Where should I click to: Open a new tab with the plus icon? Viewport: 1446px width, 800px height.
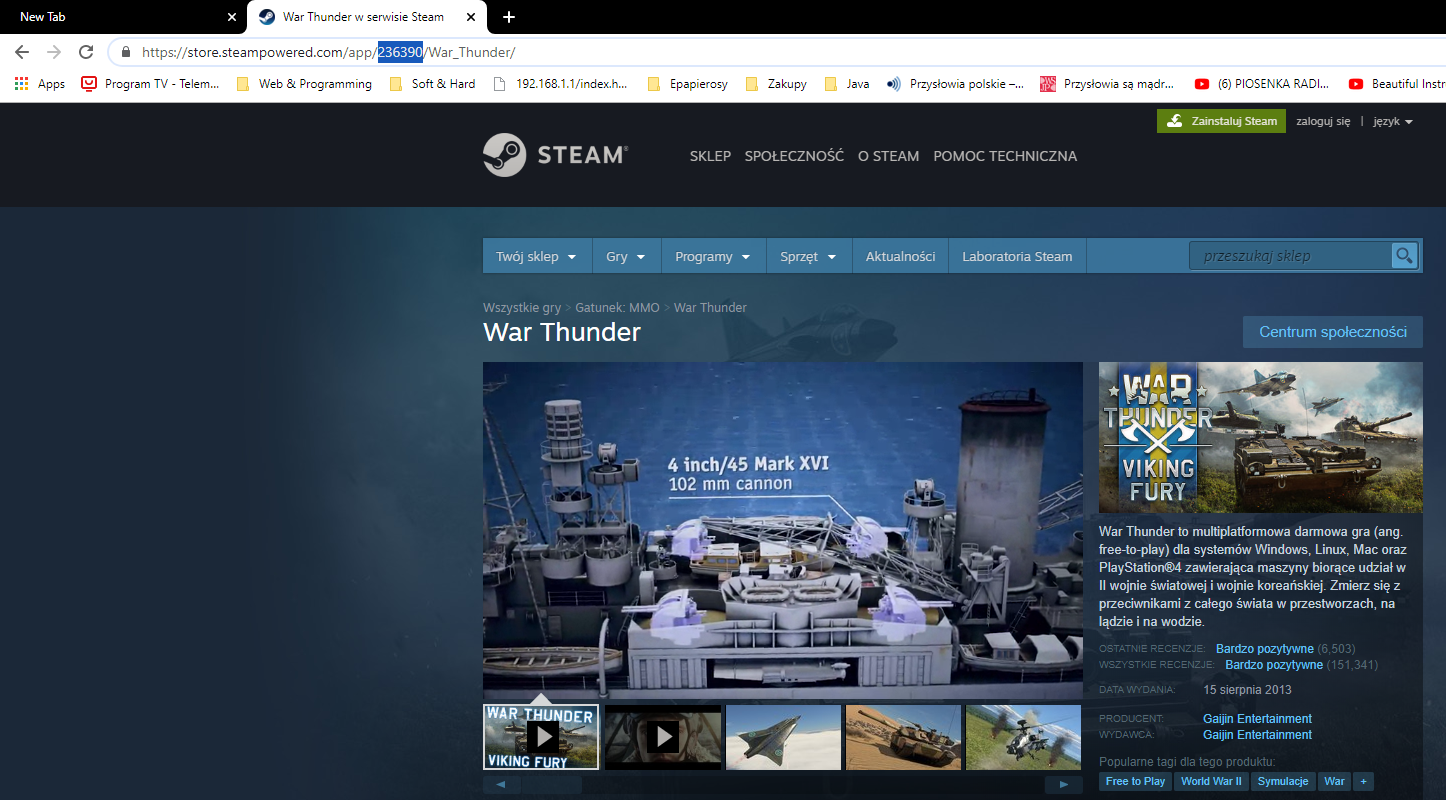click(x=509, y=17)
